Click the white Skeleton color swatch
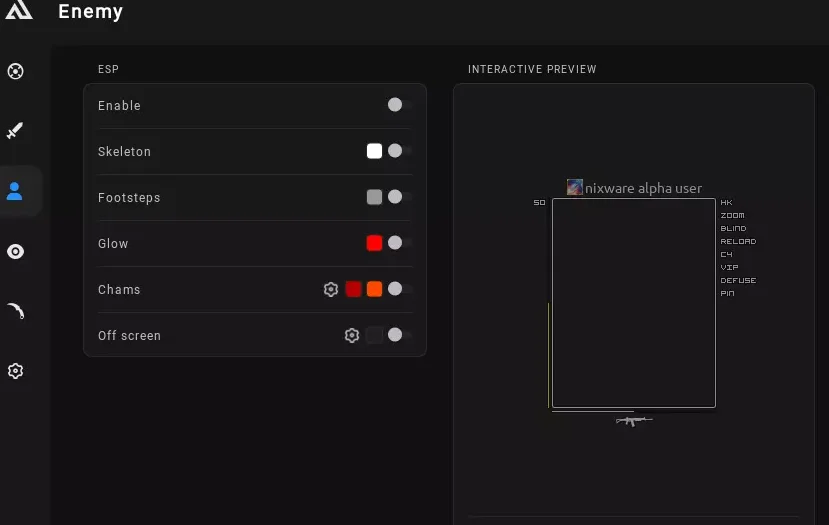Screen dimensions: 829x525 (x=374, y=151)
